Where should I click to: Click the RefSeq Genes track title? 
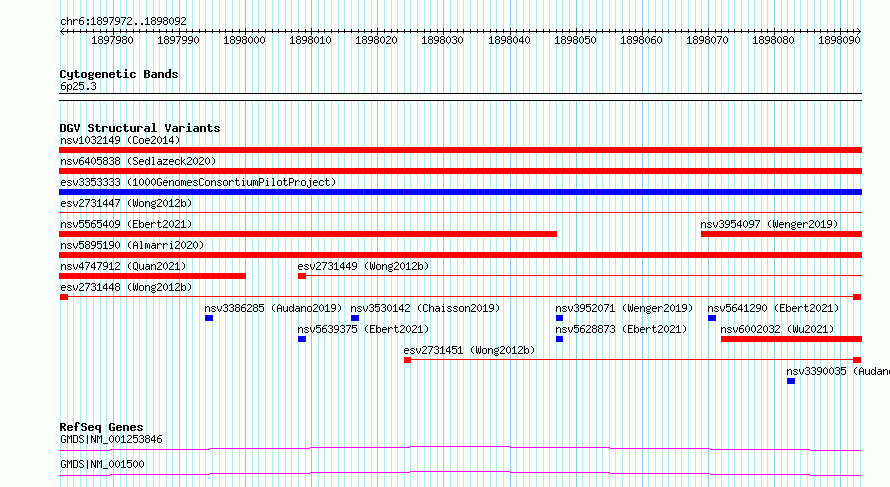click(x=101, y=427)
